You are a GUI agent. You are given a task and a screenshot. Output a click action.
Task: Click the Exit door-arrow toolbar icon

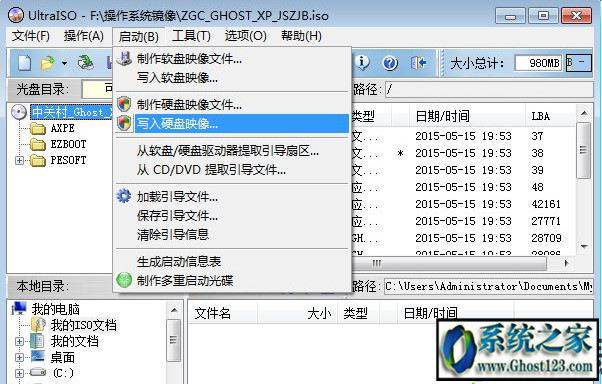coord(418,63)
